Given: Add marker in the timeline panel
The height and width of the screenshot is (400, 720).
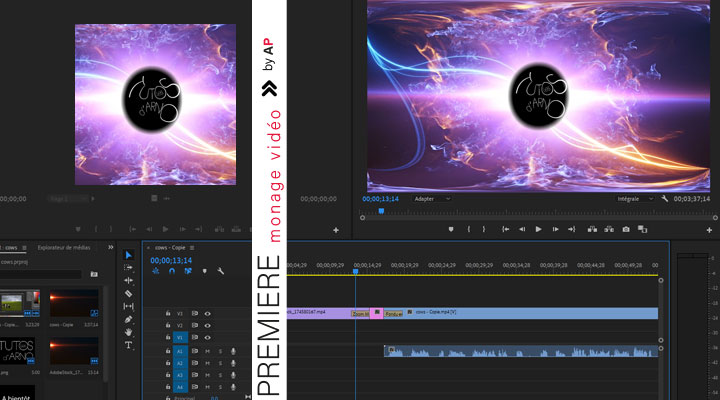Looking at the screenshot, I should (204, 271).
